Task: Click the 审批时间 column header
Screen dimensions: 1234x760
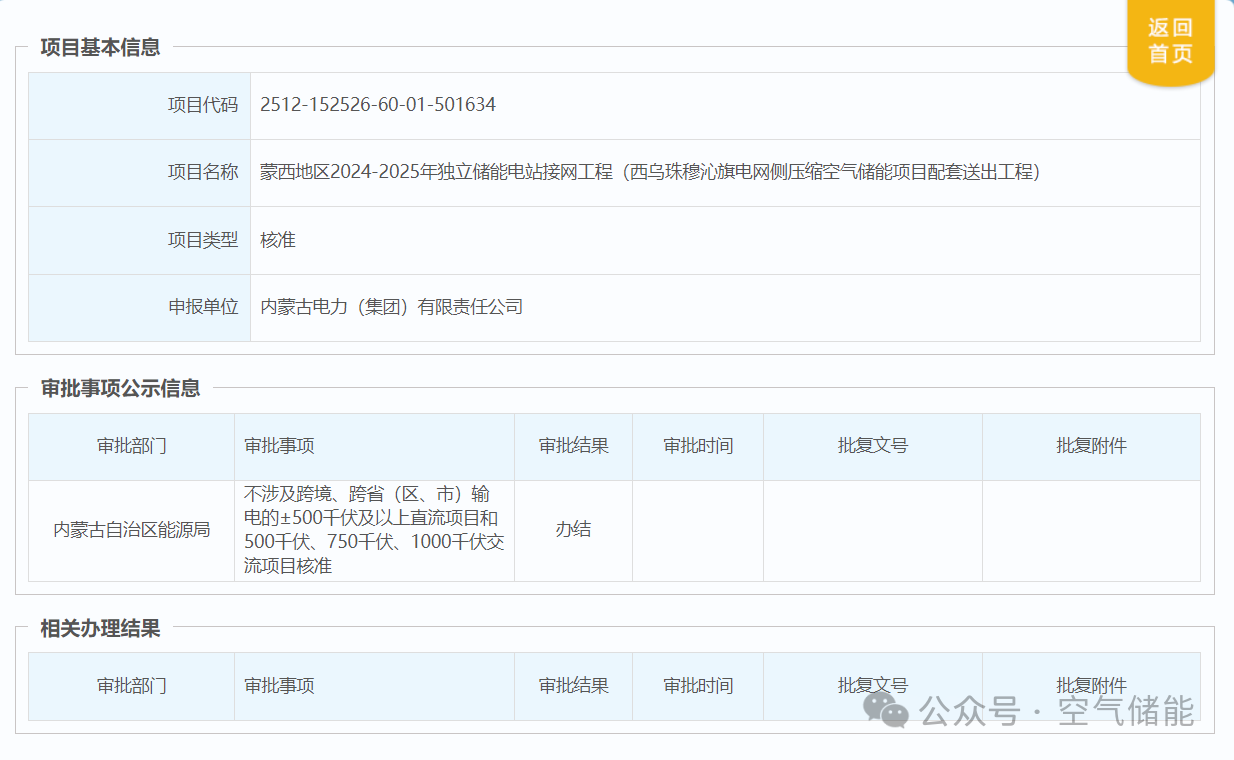Action: tap(697, 446)
